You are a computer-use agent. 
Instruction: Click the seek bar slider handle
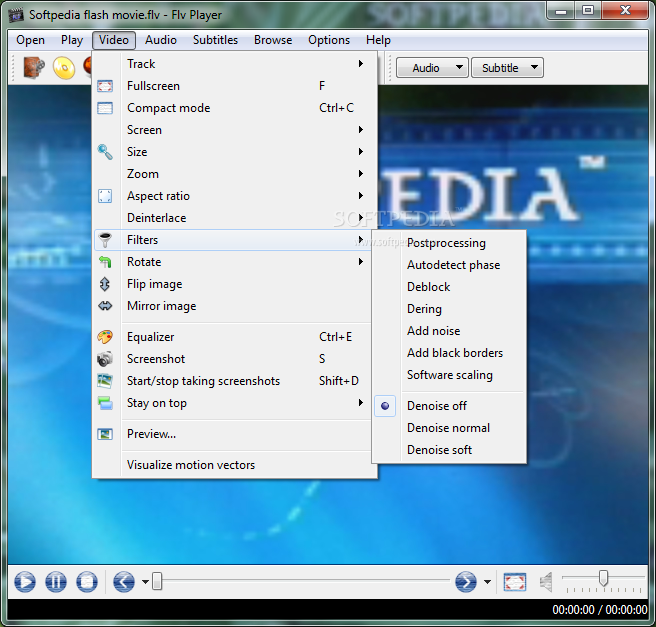tap(157, 581)
